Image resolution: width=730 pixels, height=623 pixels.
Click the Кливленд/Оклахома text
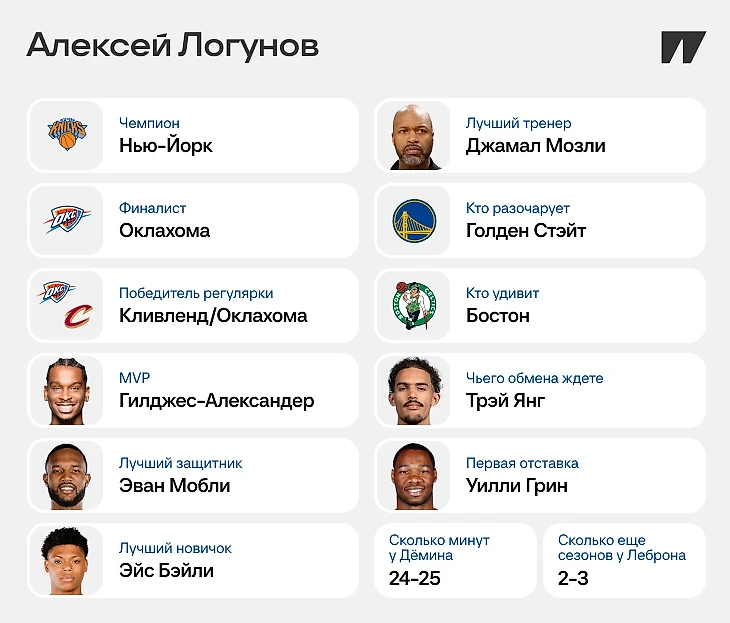point(212,316)
